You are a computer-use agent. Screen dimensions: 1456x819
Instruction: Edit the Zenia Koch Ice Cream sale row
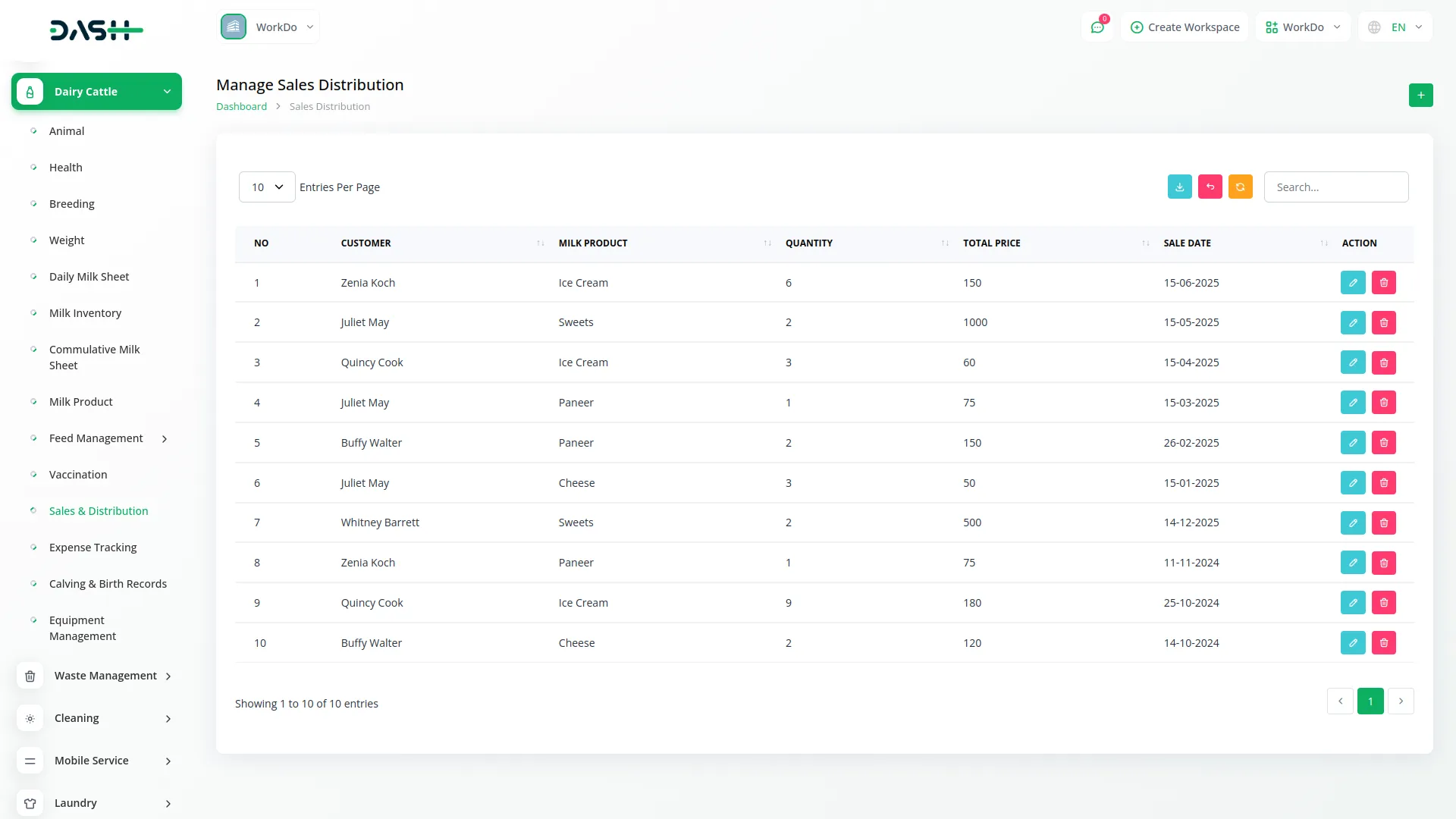(x=1352, y=283)
